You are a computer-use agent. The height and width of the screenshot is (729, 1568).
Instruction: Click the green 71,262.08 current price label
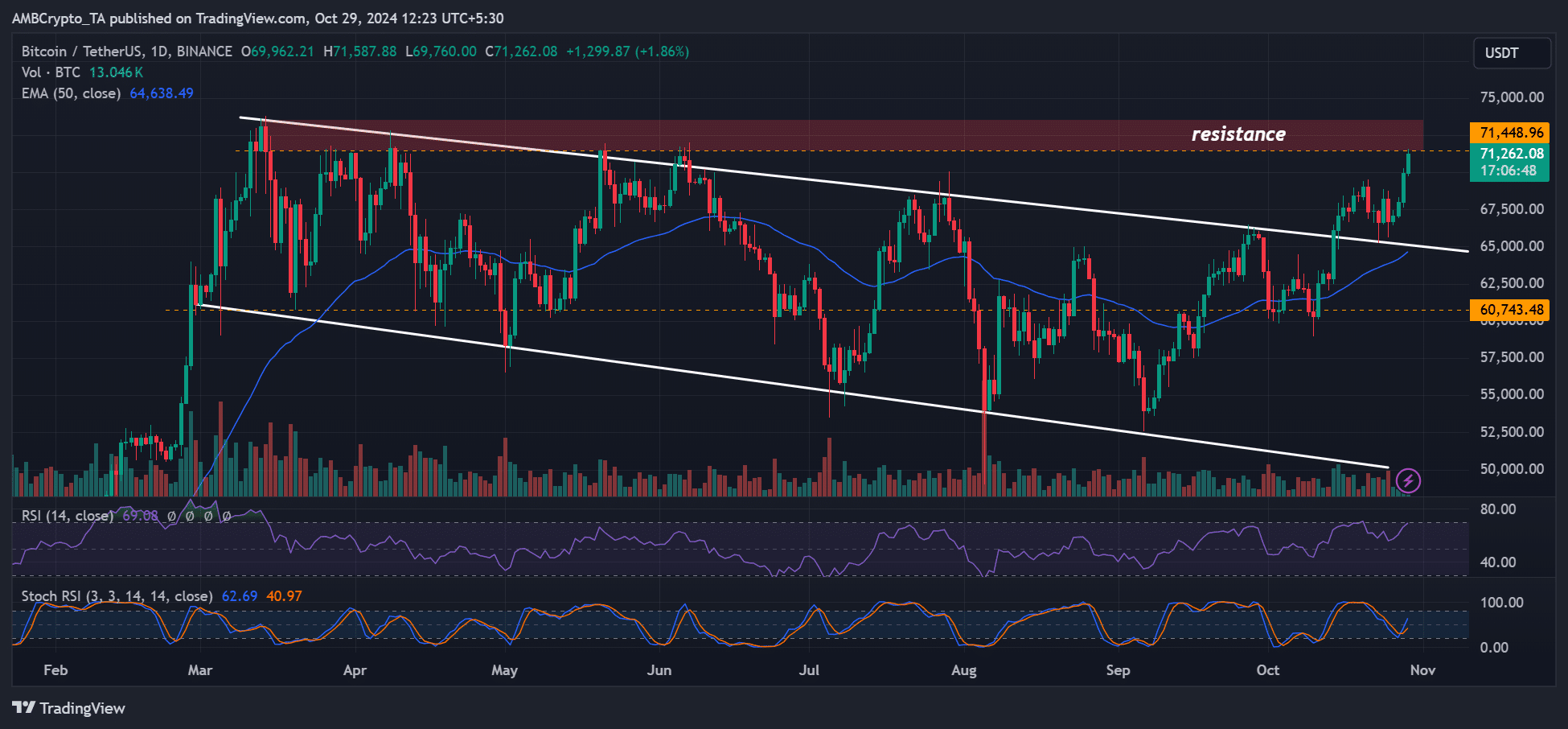[1511, 154]
